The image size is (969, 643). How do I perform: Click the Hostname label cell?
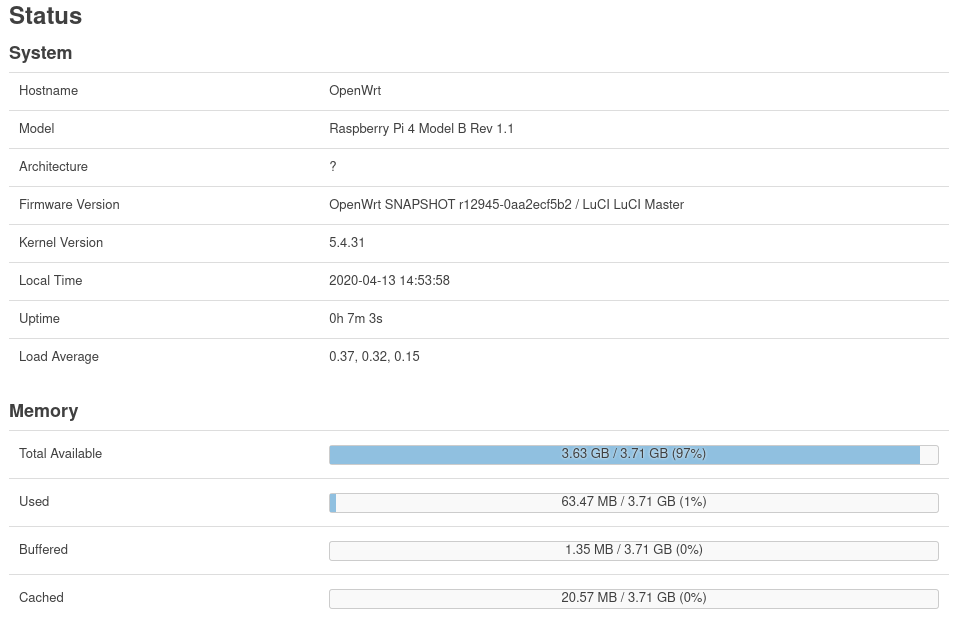[48, 91]
